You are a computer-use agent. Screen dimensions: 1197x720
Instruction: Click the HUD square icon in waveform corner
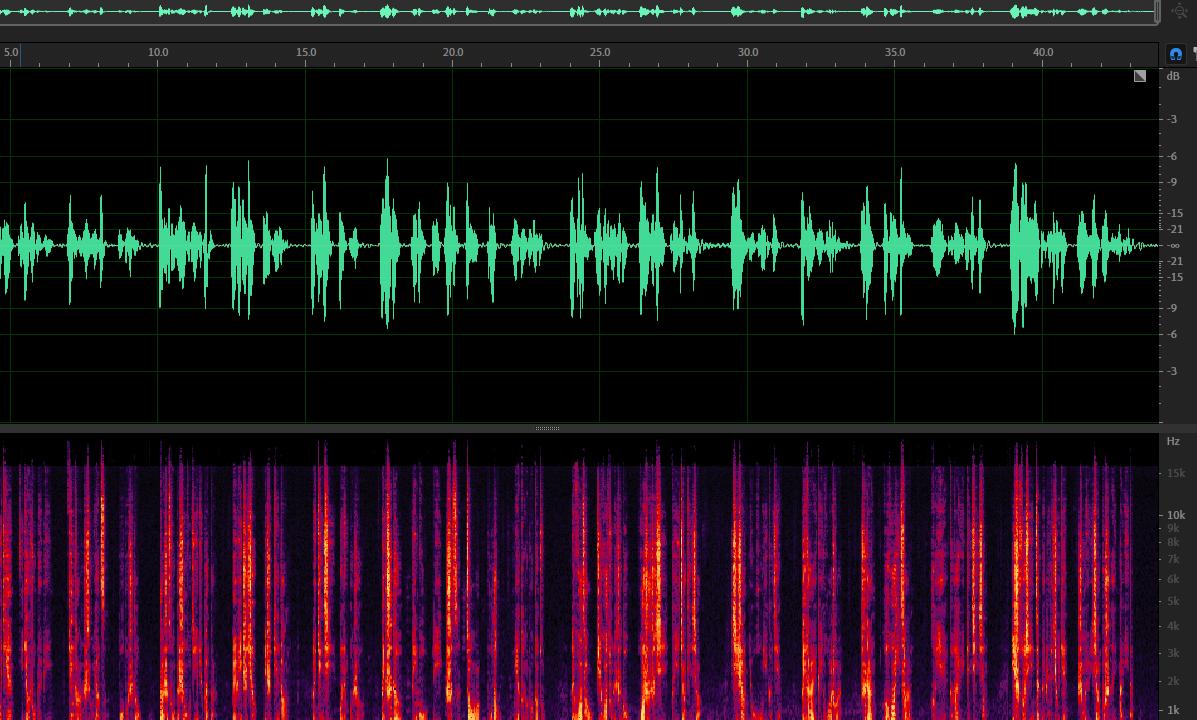[1140, 76]
